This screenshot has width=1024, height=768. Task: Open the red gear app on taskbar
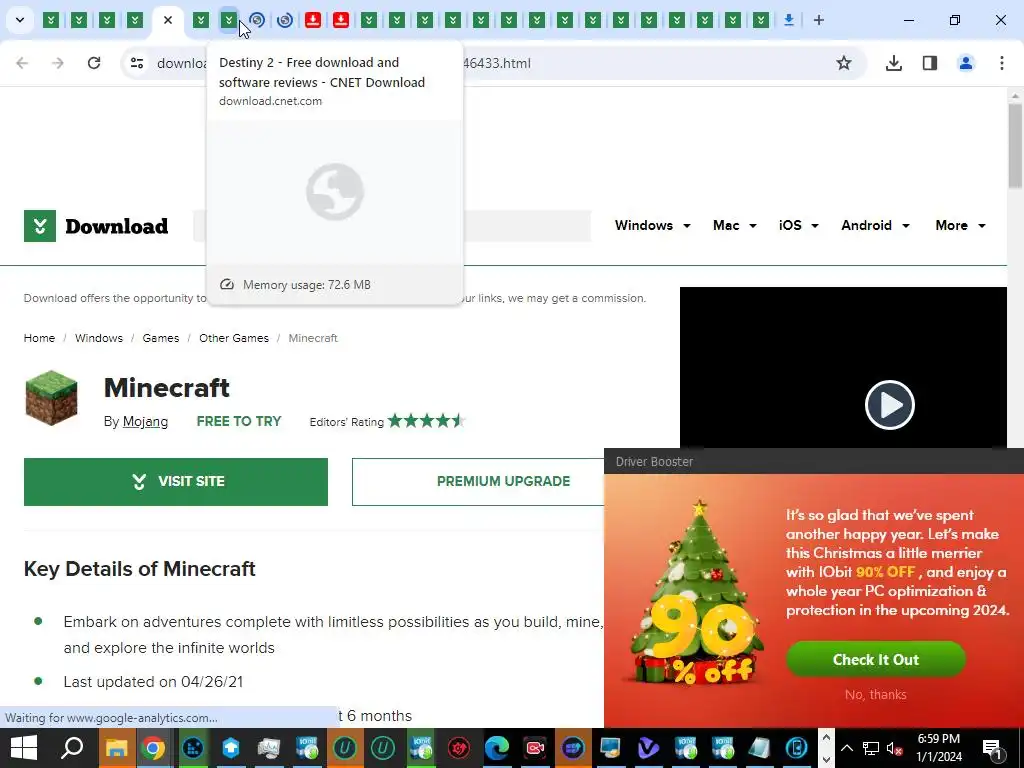point(459,748)
